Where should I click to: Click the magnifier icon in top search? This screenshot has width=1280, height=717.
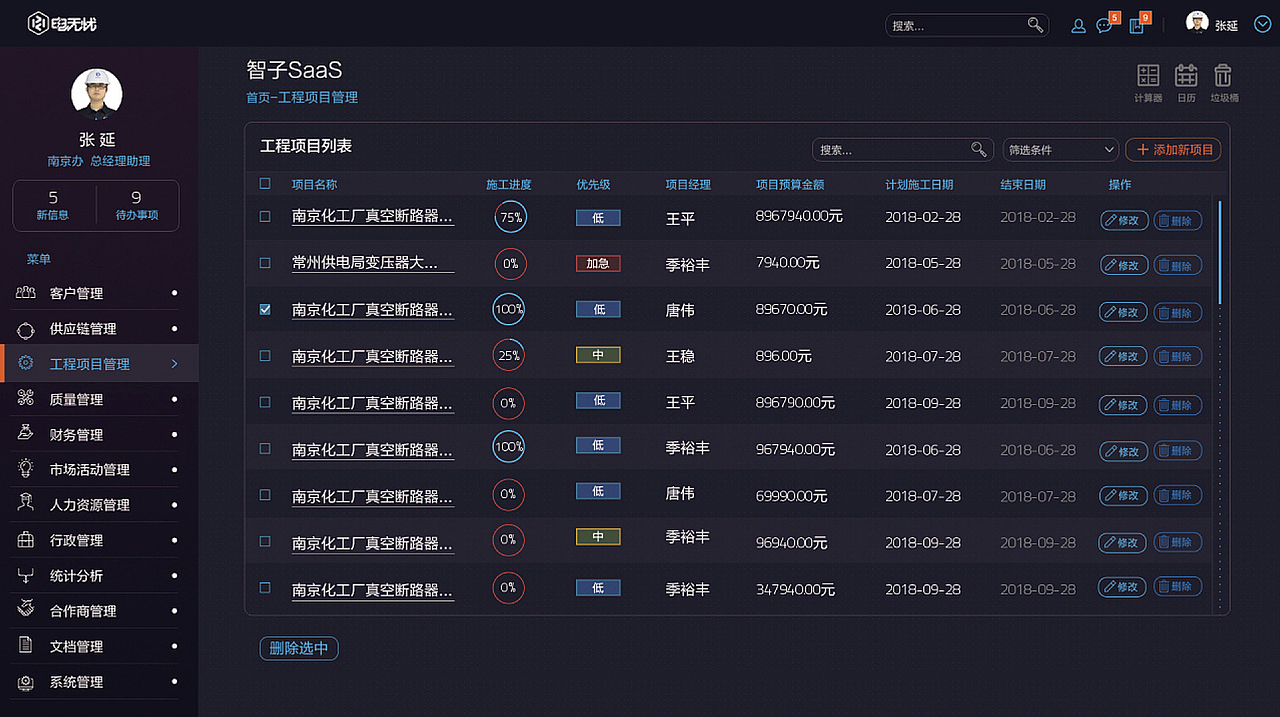(1035, 25)
